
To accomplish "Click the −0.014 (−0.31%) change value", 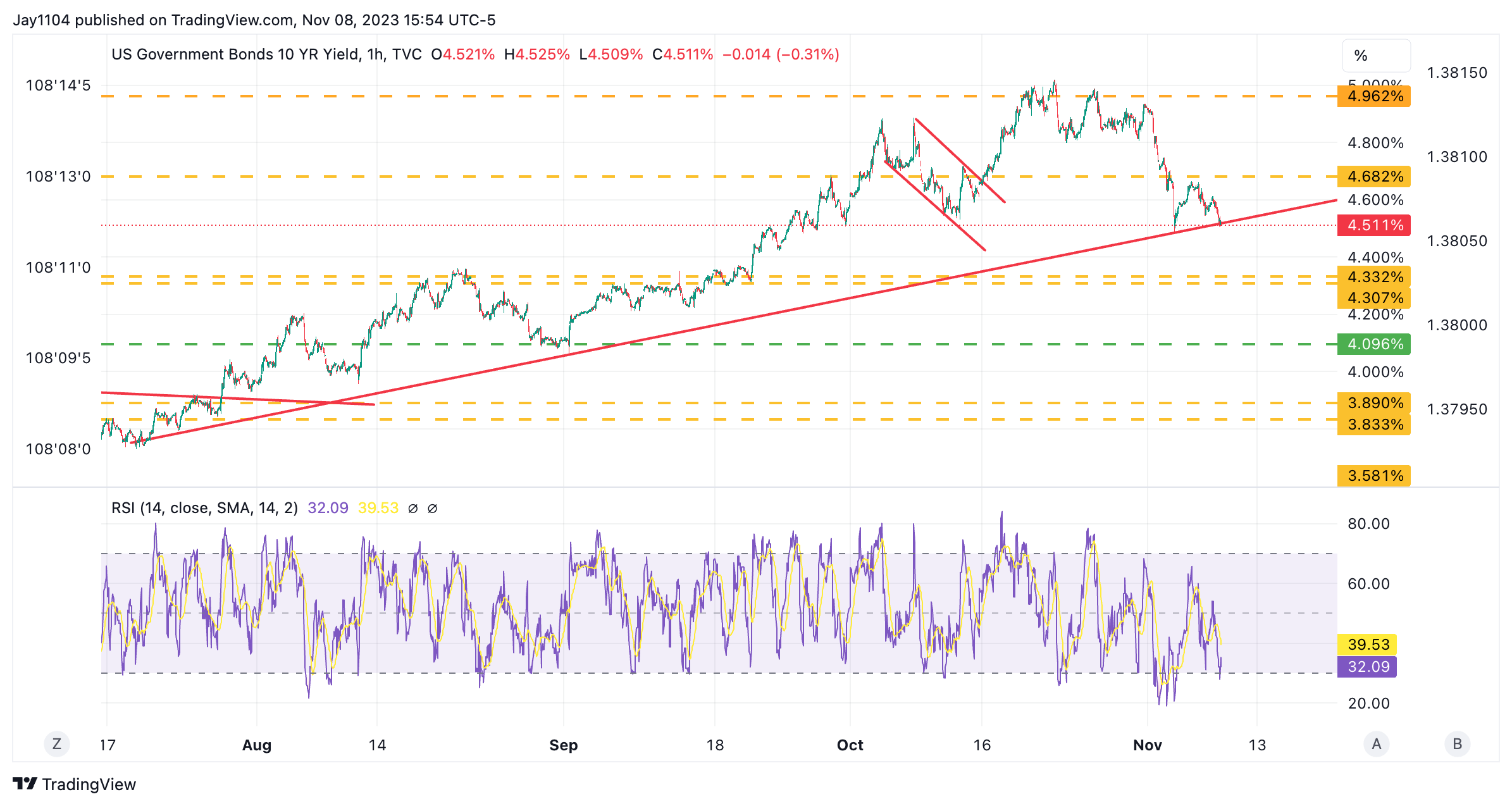I will (781, 54).
